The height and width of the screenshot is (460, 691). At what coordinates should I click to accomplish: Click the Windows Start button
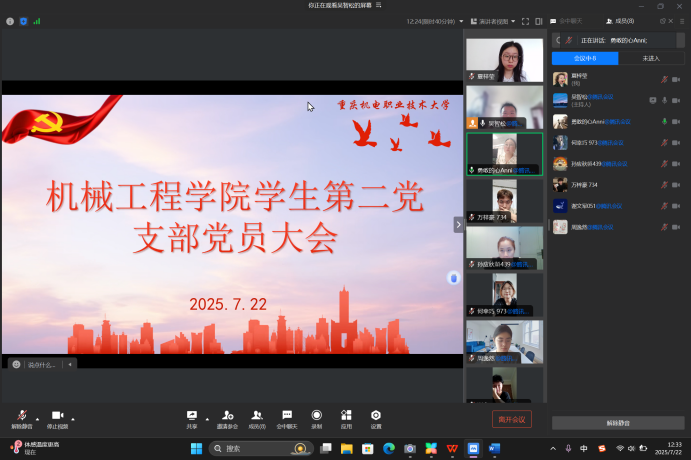[196, 449]
